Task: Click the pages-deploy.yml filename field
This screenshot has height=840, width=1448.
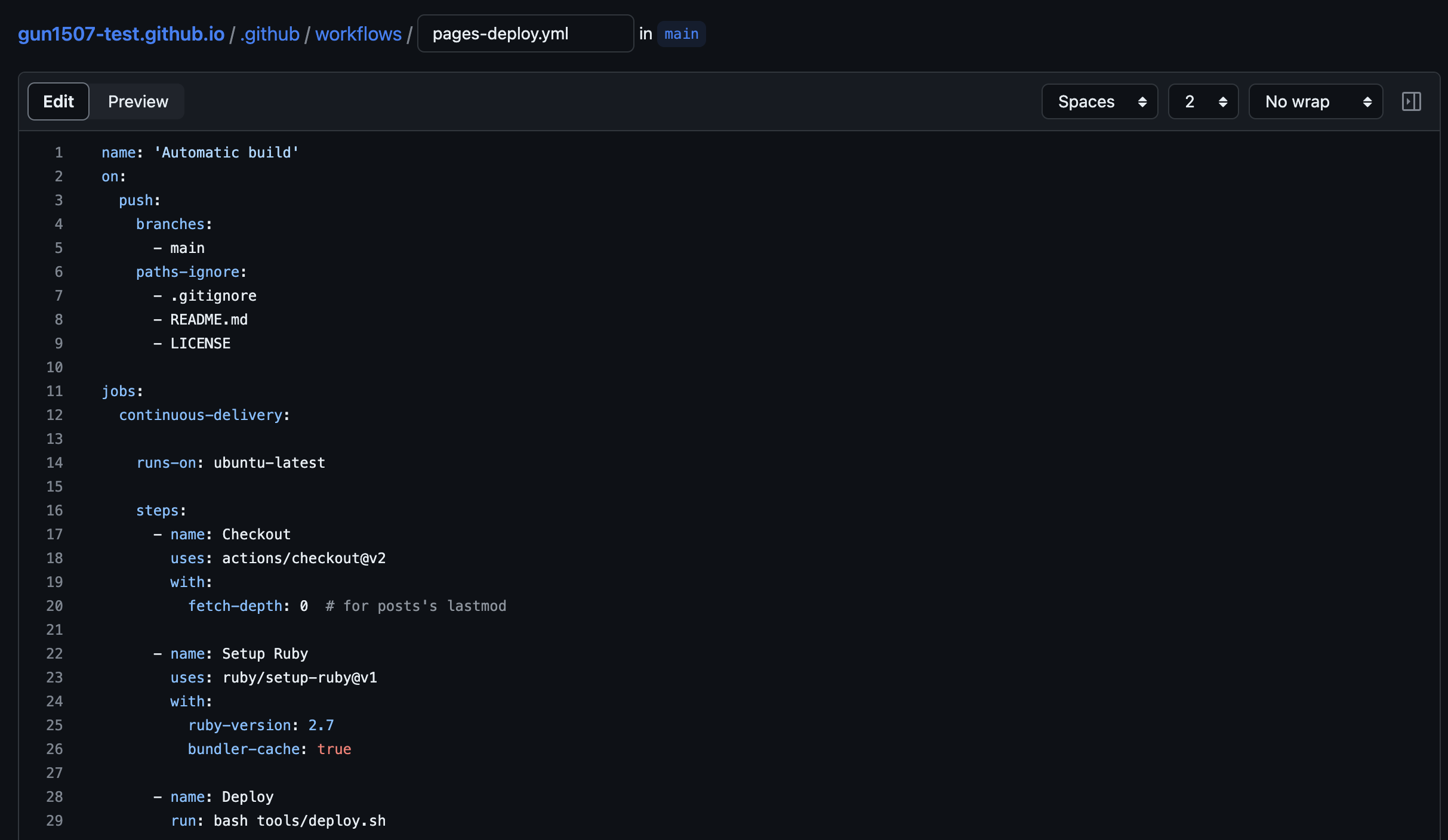Action: (525, 34)
